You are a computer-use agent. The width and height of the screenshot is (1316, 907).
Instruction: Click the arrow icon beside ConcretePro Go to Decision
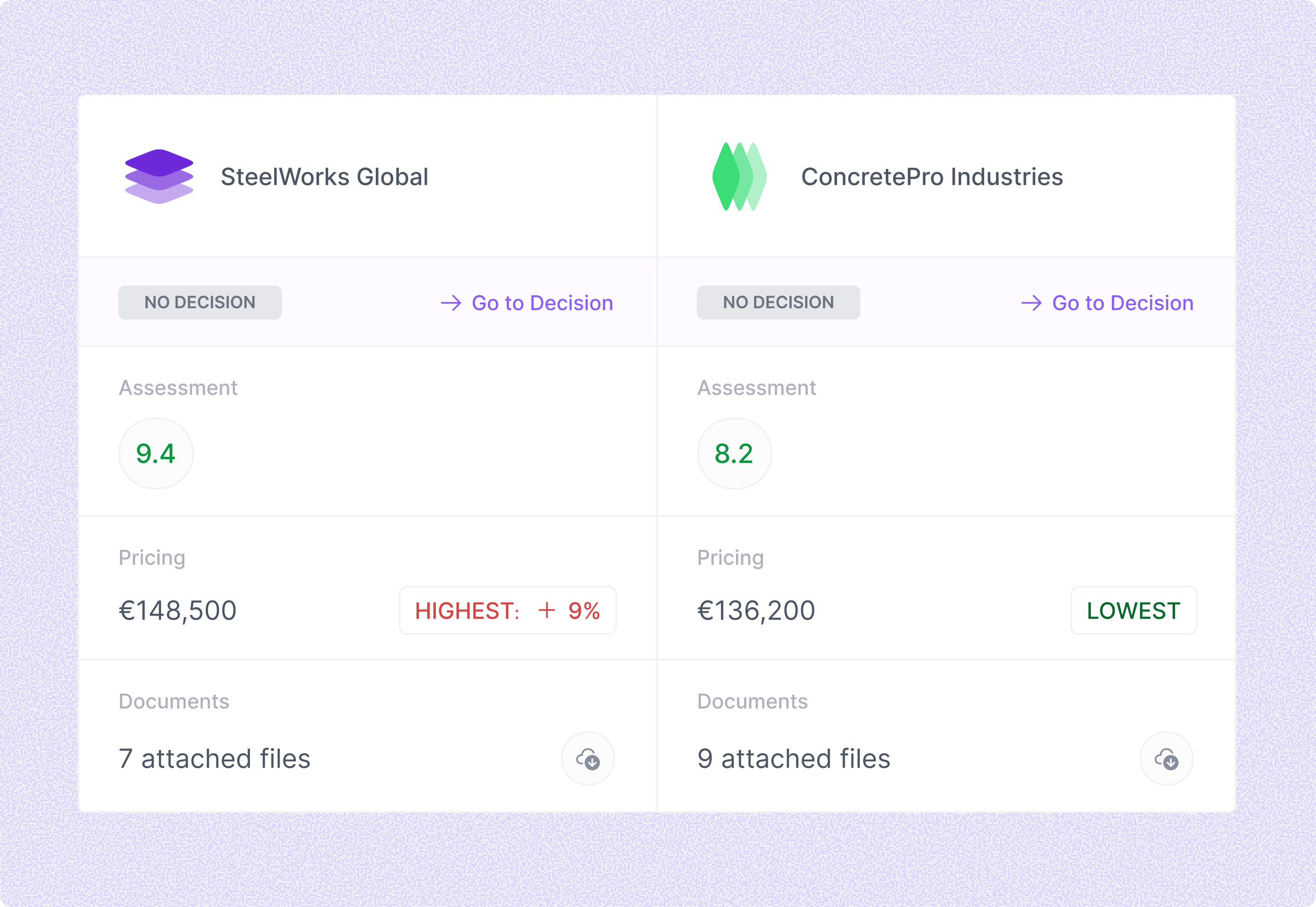[x=1031, y=303]
